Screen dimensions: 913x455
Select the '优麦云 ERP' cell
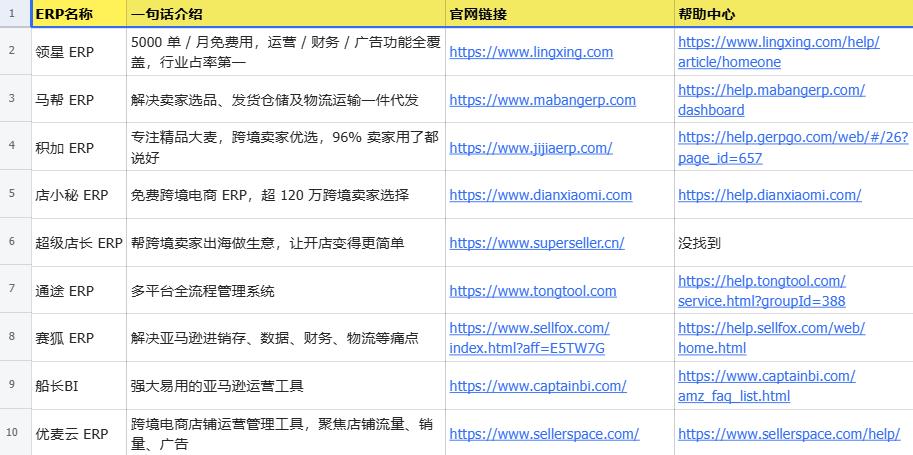pyautogui.click(x=79, y=433)
